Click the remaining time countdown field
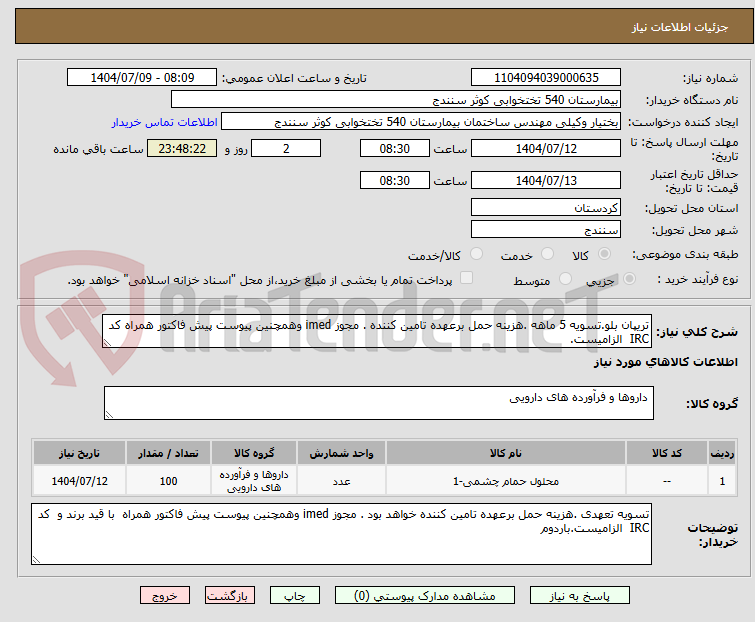The width and height of the screenshot is (755, 622). [x=181, y=148]
